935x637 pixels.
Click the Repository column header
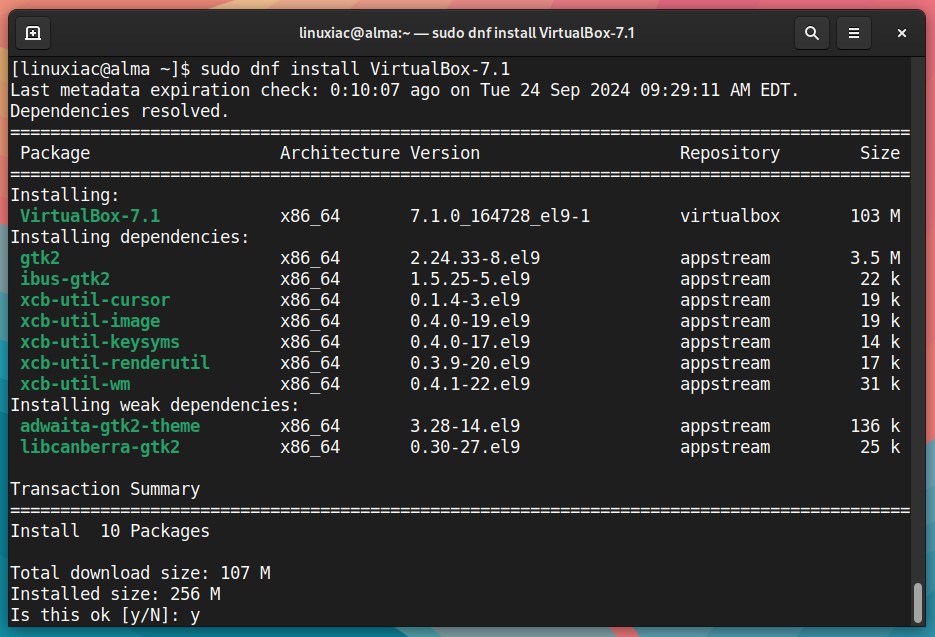tap(730, 153)
